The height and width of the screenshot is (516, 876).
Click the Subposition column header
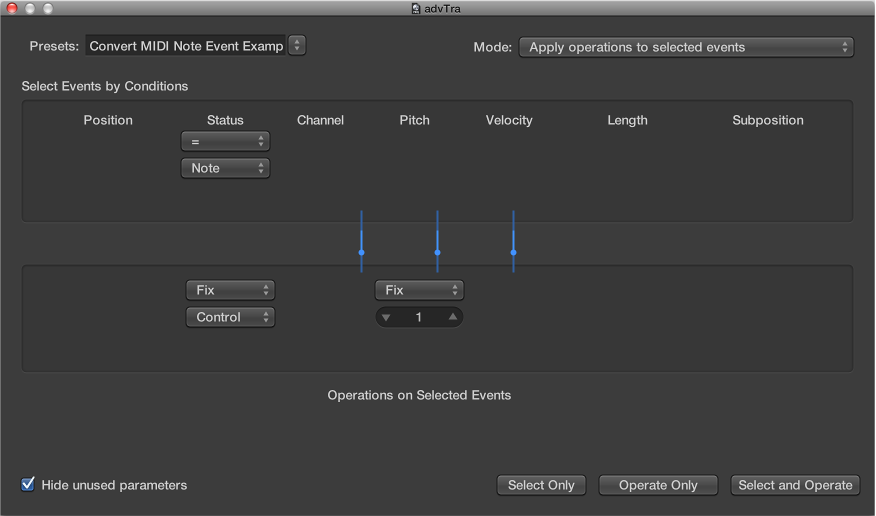768,120
